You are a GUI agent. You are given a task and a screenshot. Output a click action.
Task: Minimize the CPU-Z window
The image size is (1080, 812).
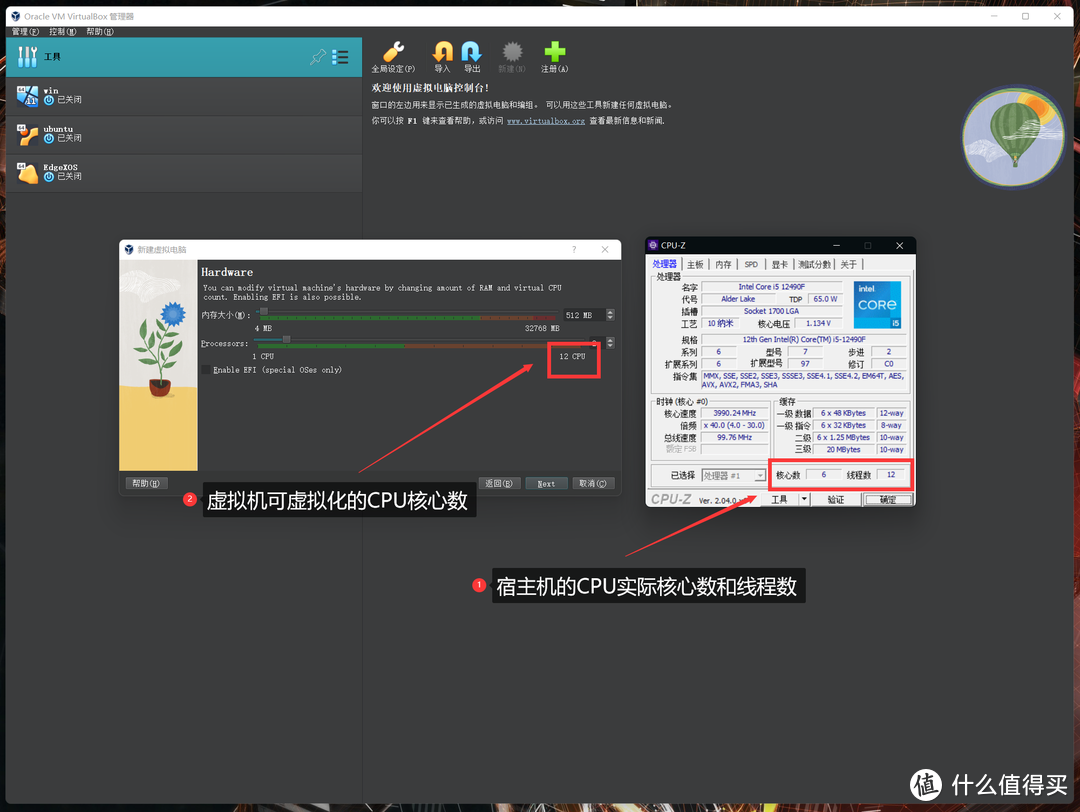(x=836, y=245)
